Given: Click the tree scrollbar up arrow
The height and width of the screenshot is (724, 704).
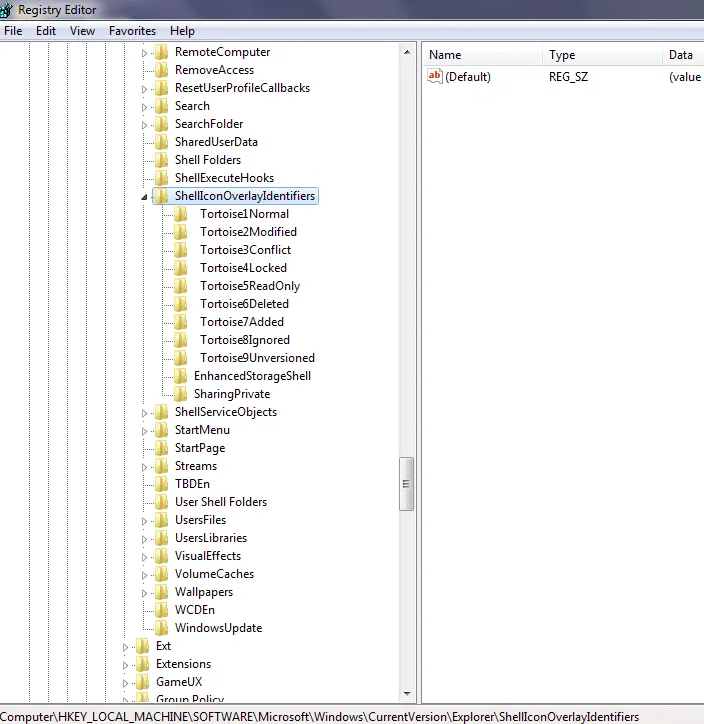Looking at the screenshot, I should click(407, 52).
